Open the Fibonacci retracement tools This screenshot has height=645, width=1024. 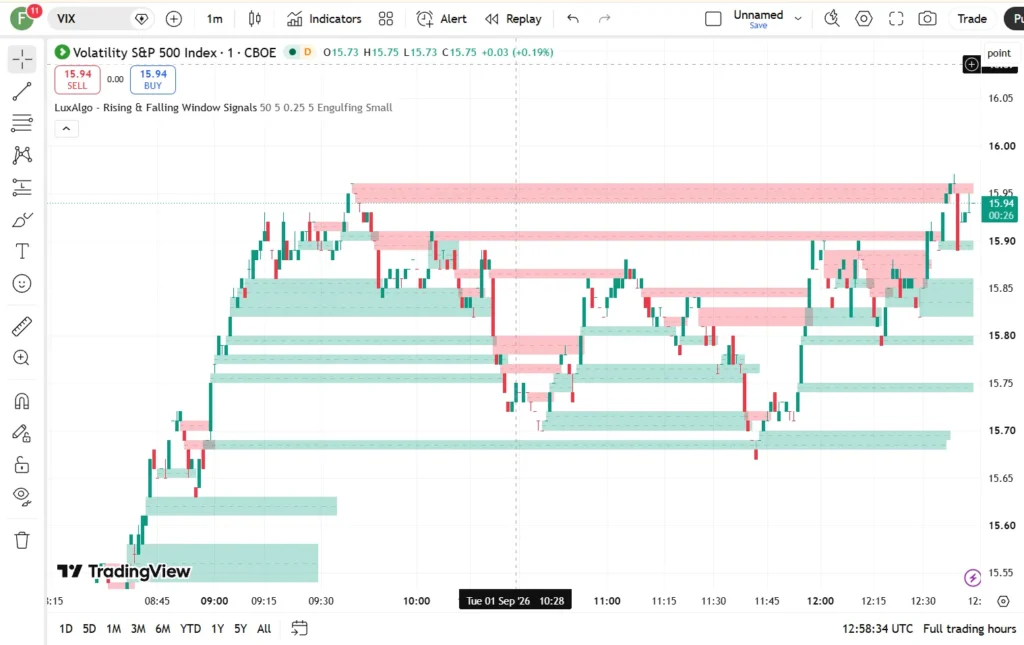22,123
